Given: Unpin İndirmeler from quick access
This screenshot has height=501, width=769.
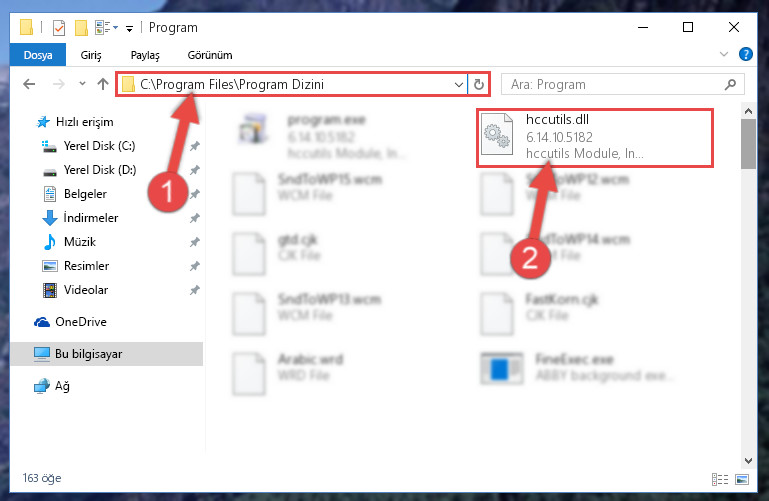Looking at the screenshot, I should (195, 218).
